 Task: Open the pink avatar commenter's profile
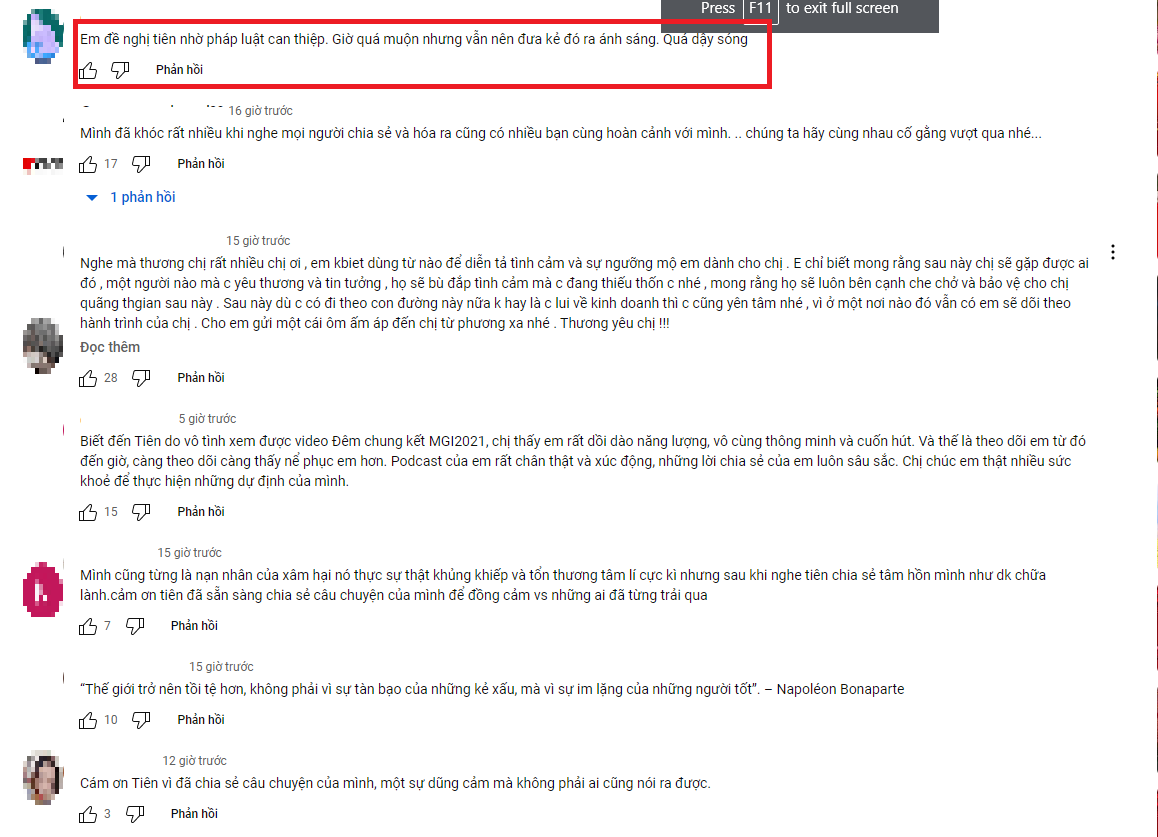coord(43,589)
